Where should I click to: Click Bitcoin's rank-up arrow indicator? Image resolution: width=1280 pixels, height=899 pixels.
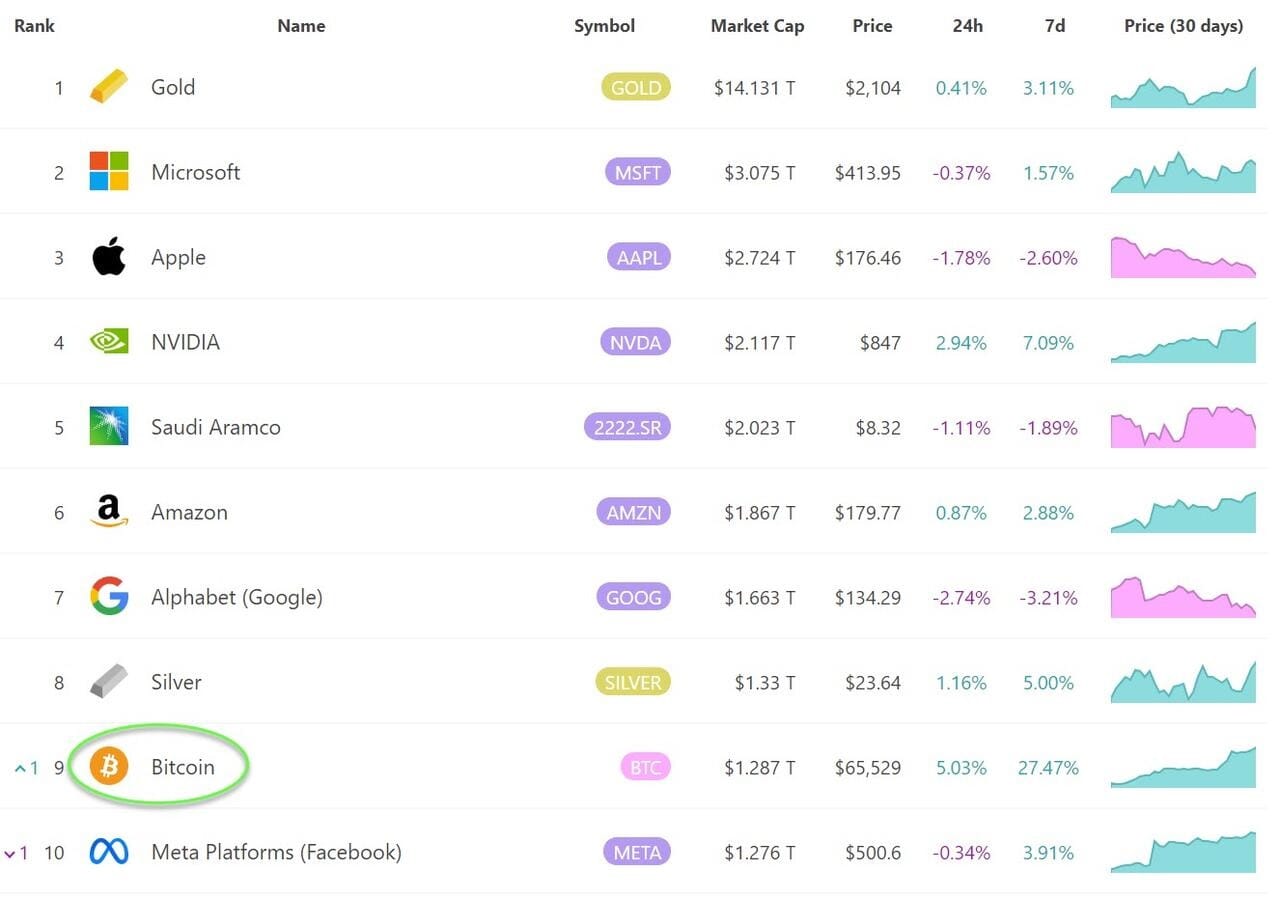point(26,768)
